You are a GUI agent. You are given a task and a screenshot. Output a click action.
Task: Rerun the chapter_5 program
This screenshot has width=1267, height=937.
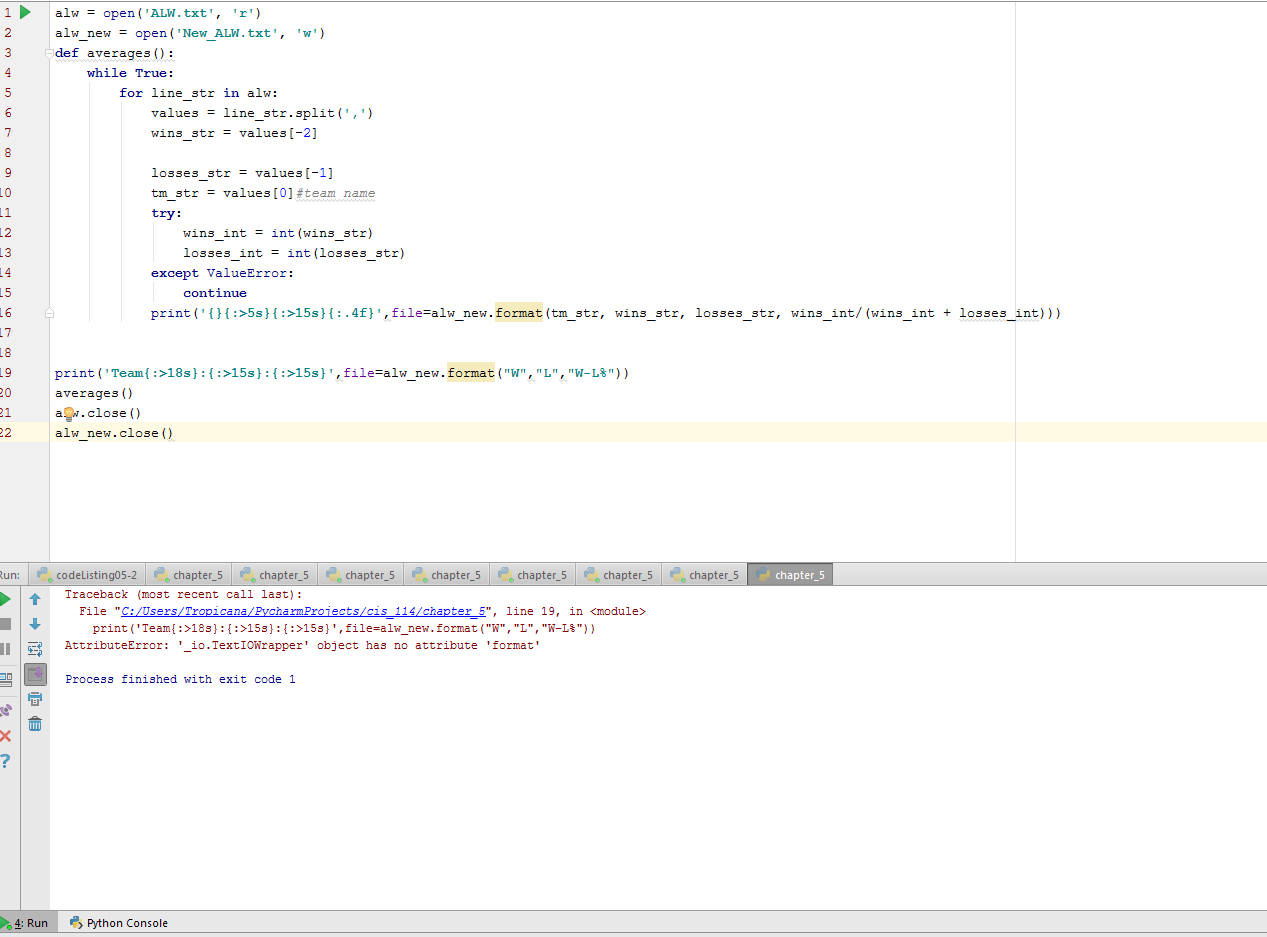click(x=4, y=598)
